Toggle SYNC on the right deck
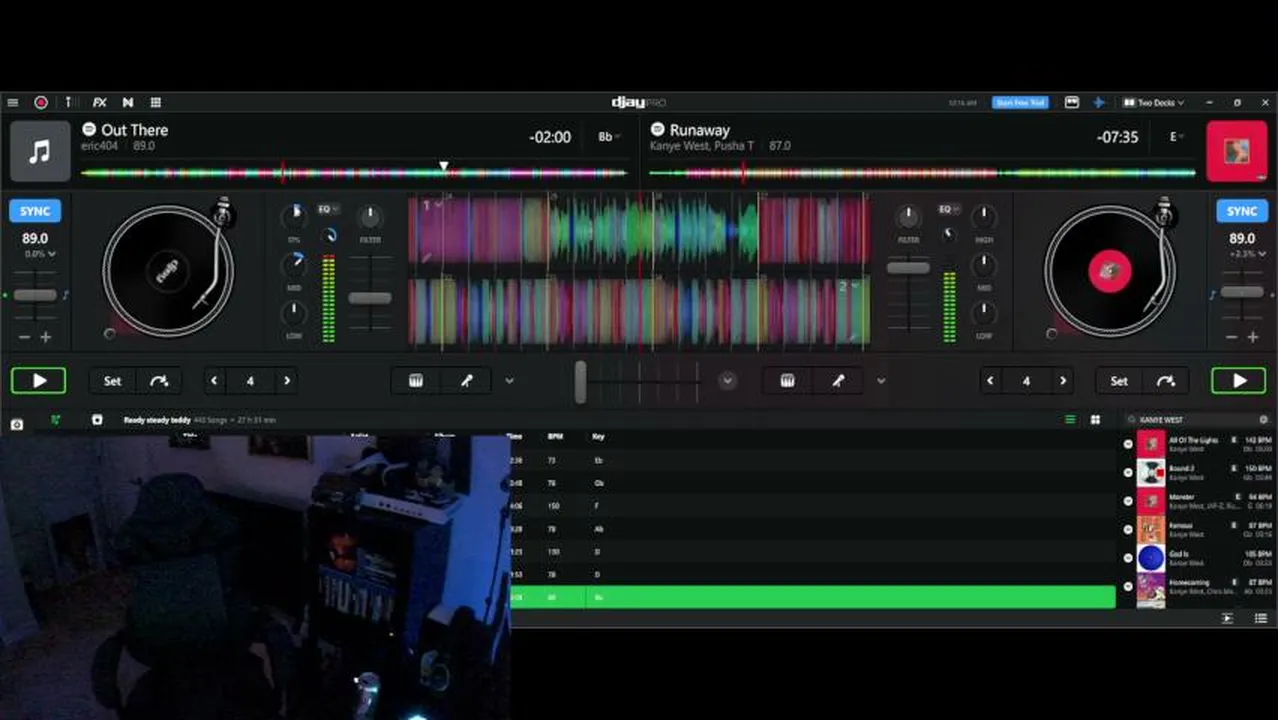Viewport: 1278px width, 720px height. 1242,211
